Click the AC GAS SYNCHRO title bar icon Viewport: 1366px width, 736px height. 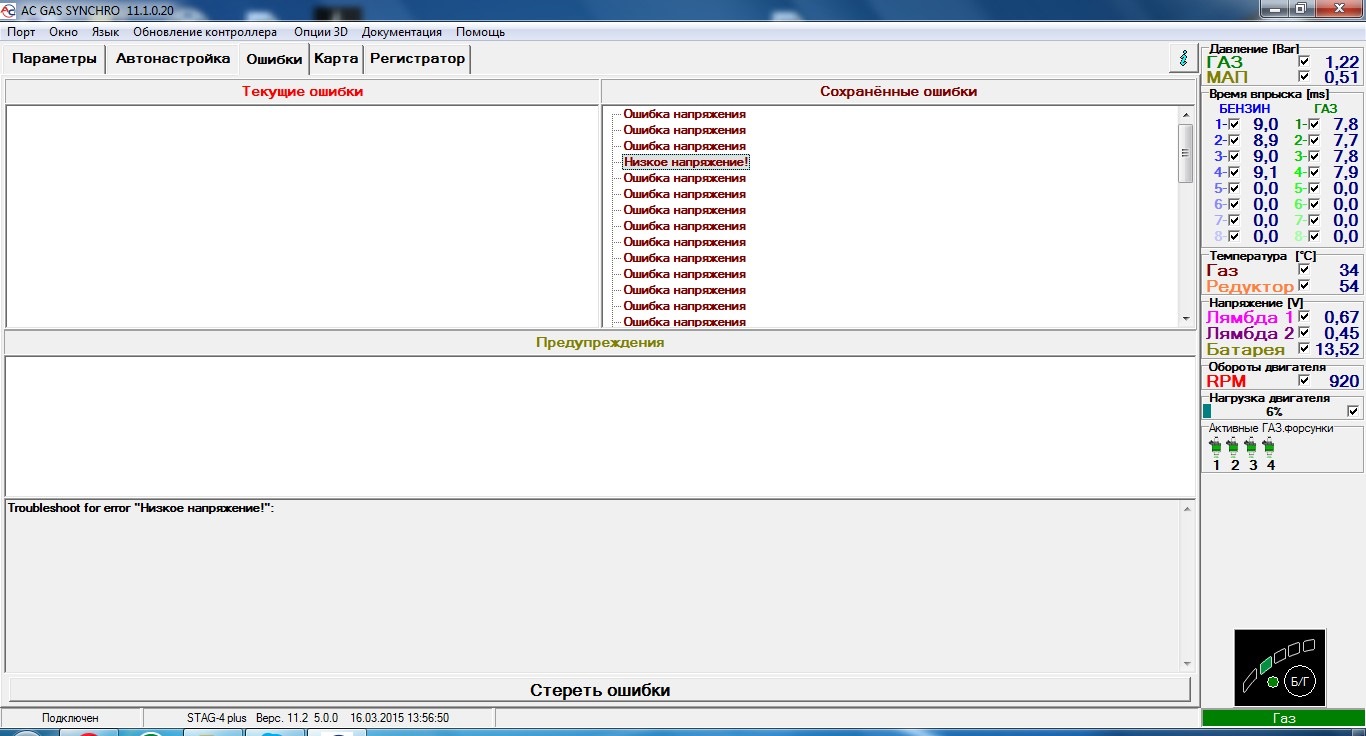coord(10,9)
